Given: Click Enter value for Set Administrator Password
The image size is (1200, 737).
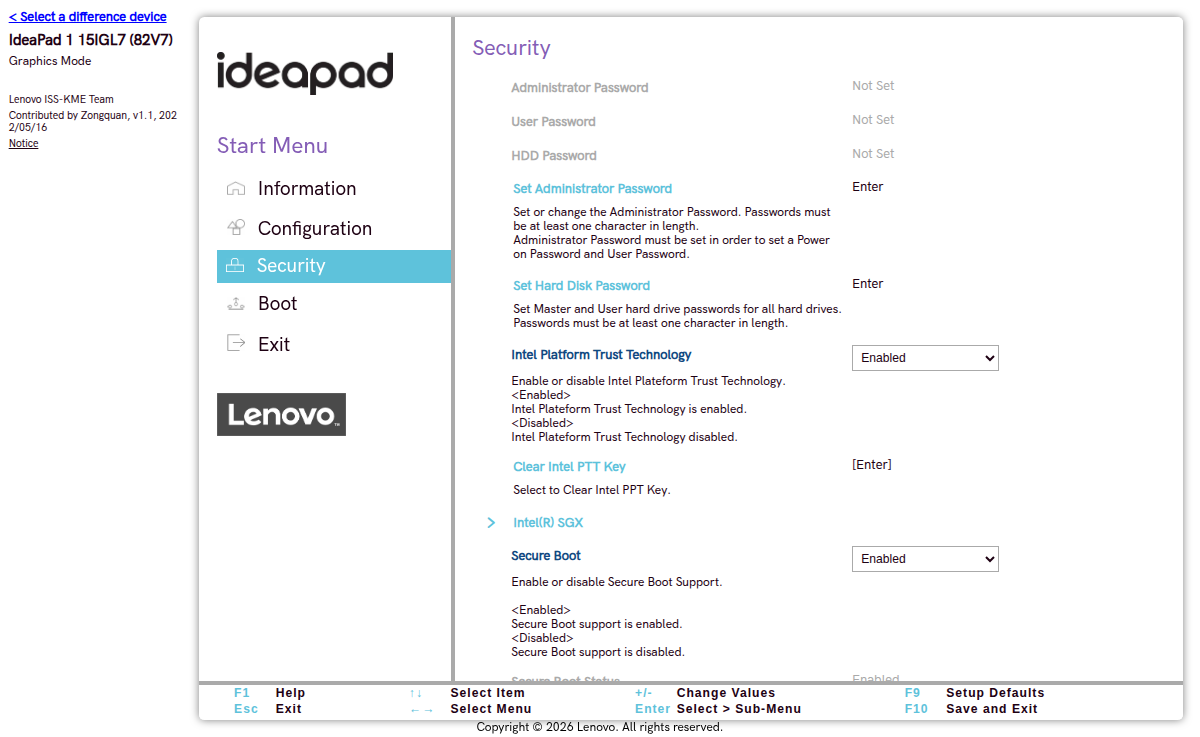Looking at the screenshot, I should pos(868,187).
